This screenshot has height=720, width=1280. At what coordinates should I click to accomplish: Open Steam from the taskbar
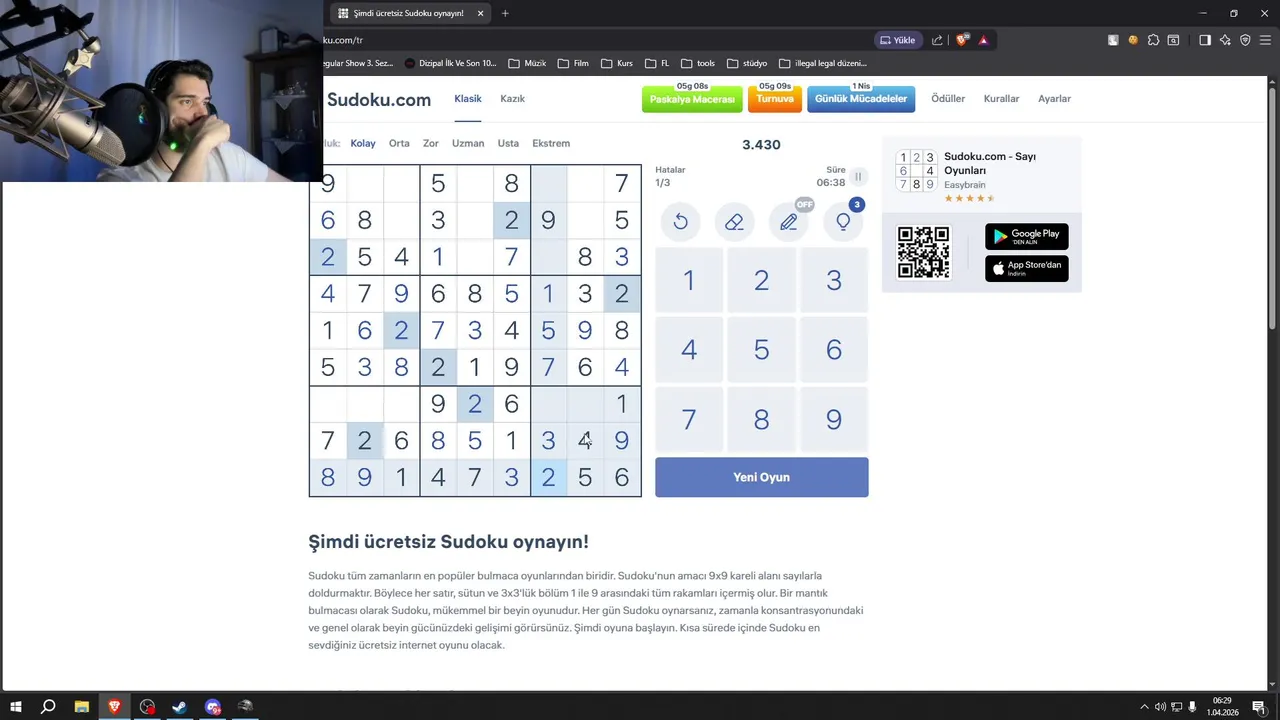click(179, 707)
